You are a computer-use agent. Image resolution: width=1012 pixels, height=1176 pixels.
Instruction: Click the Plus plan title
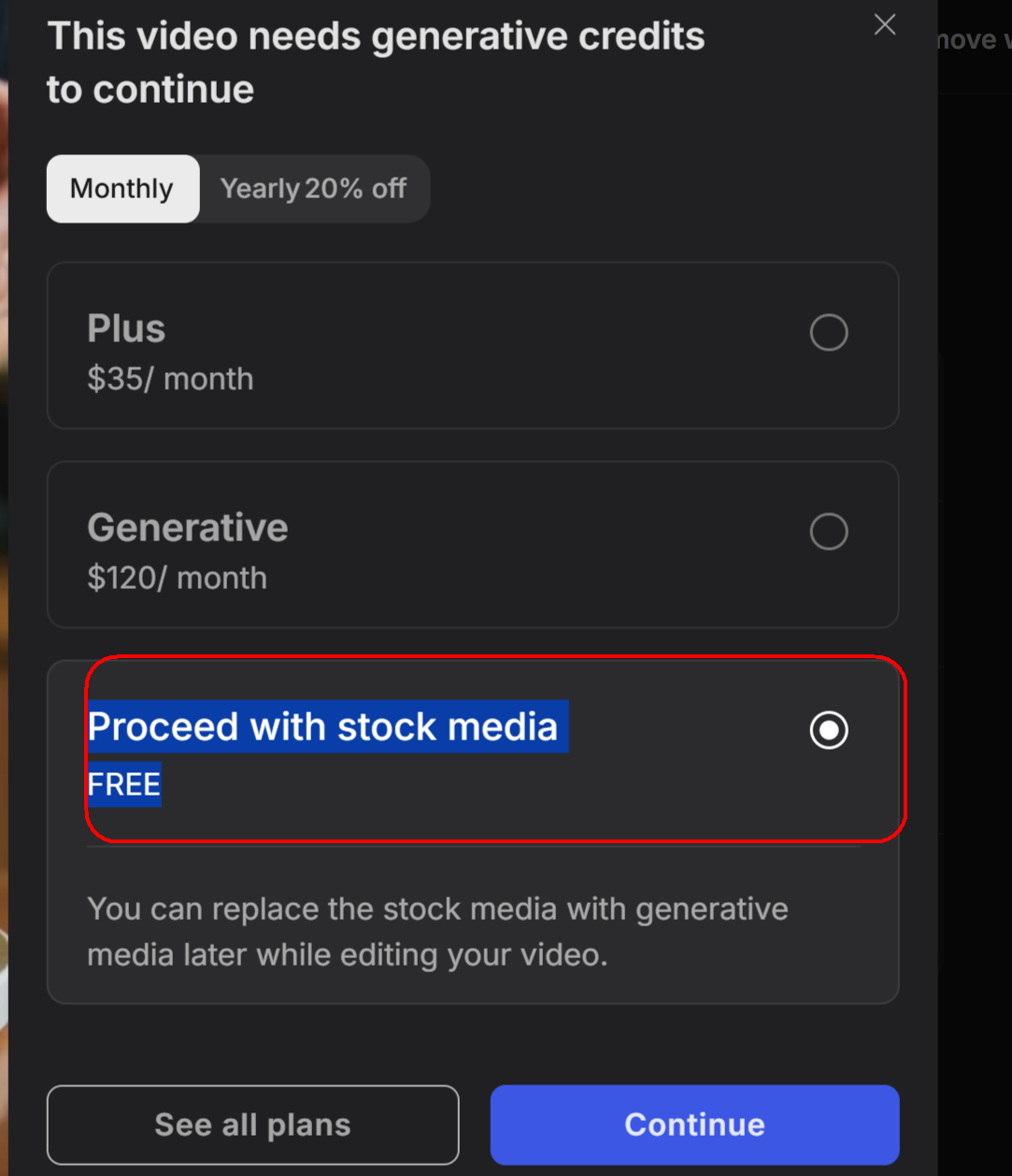click(126, 329)
